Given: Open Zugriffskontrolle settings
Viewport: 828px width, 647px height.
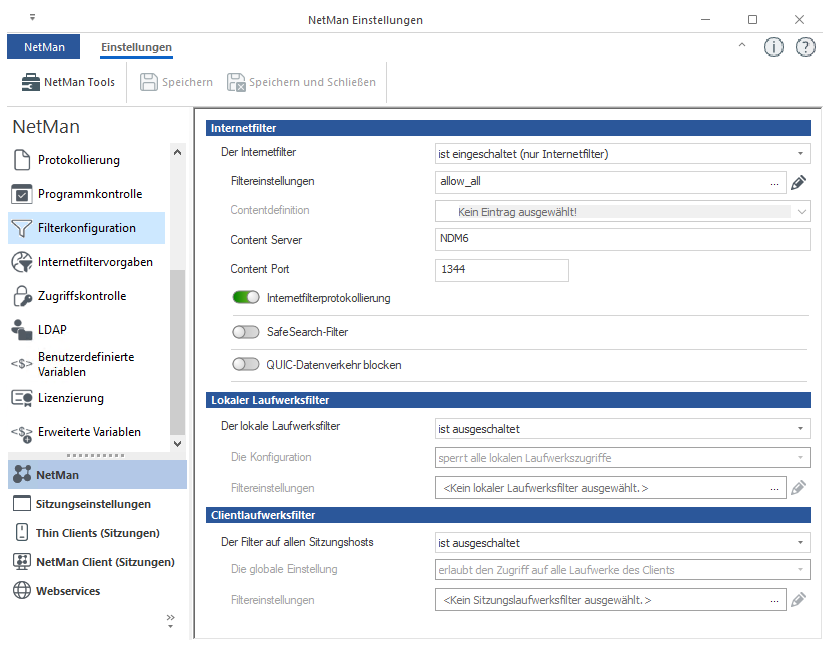Looking at the screenshot, I should click(87, 296).
